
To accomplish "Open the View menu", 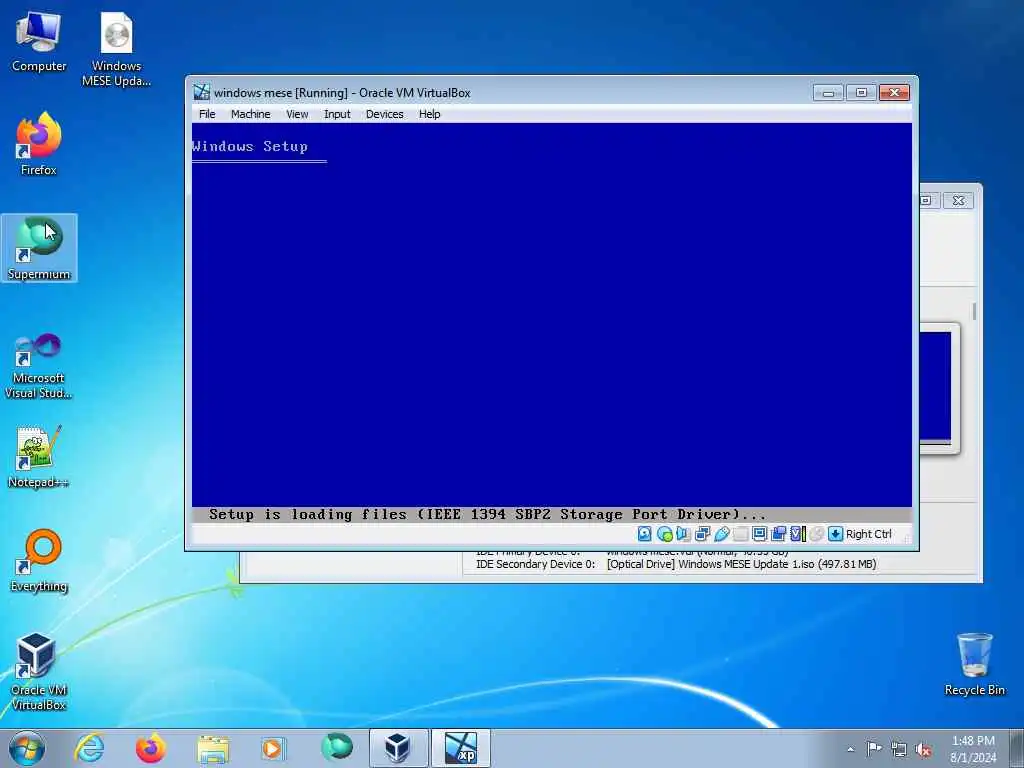I will click(296, 114).
